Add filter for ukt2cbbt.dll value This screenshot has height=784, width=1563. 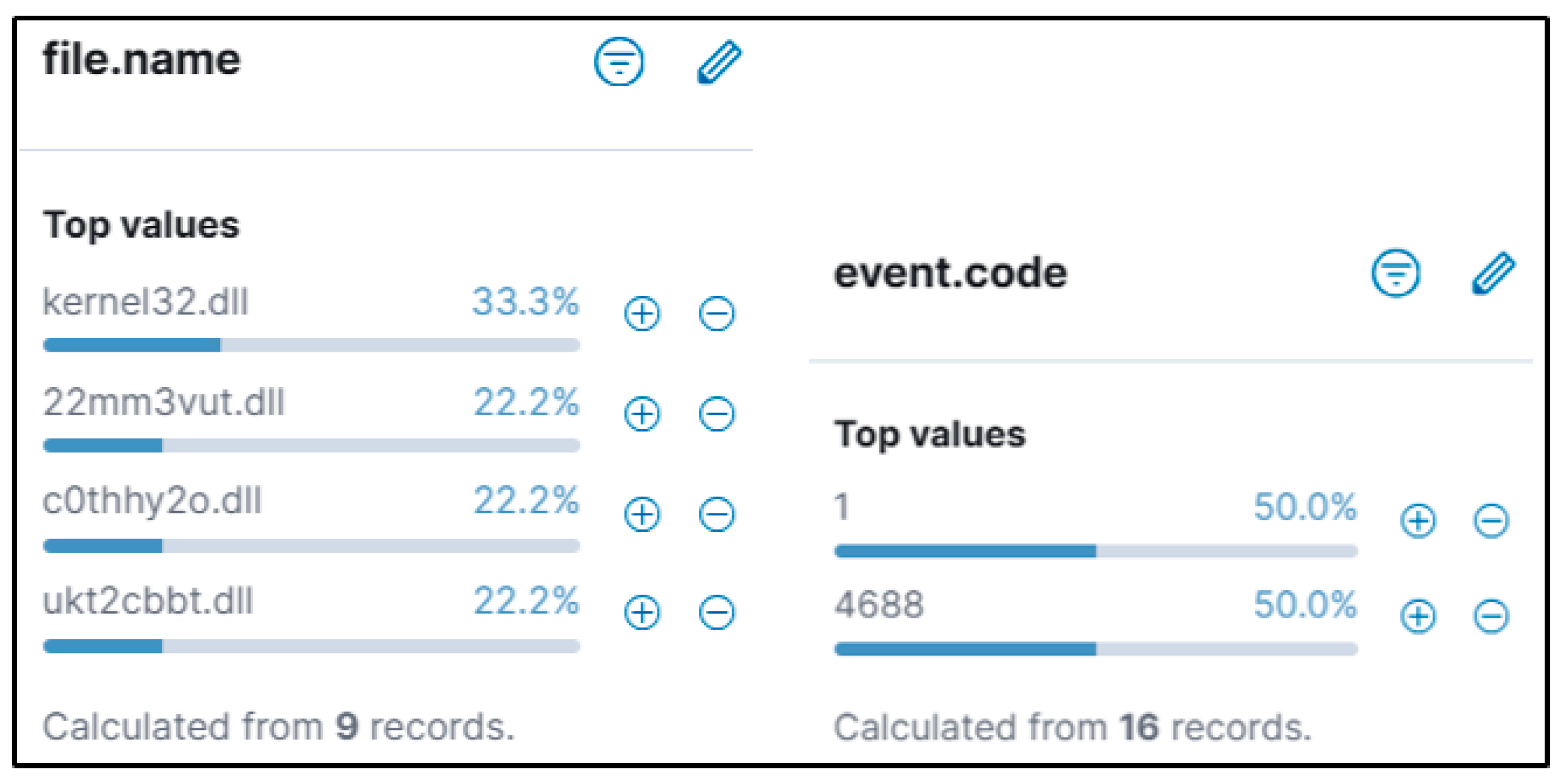(x=642, y=612)
